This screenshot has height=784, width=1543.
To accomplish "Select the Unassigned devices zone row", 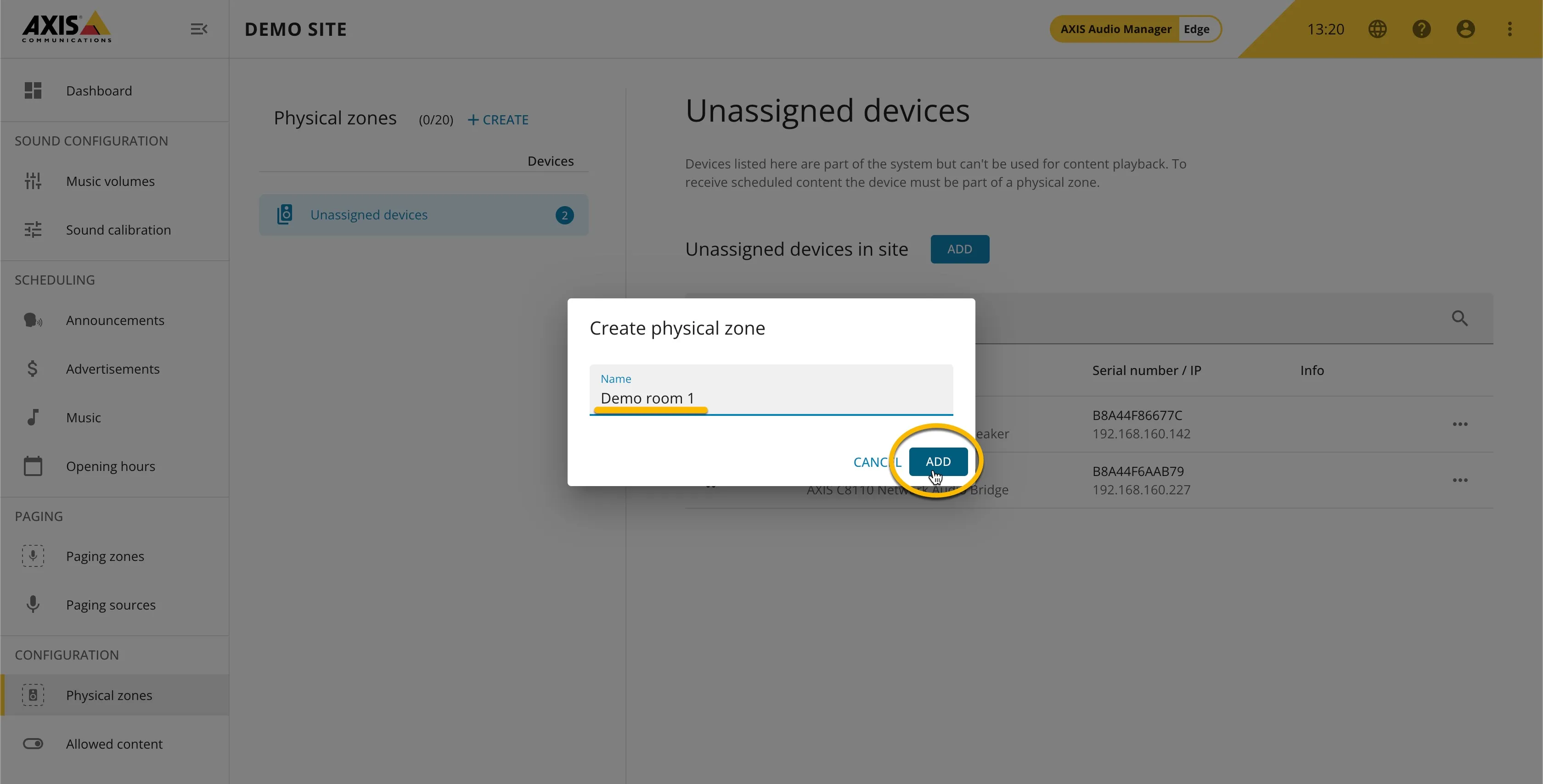I will point(423,214).
